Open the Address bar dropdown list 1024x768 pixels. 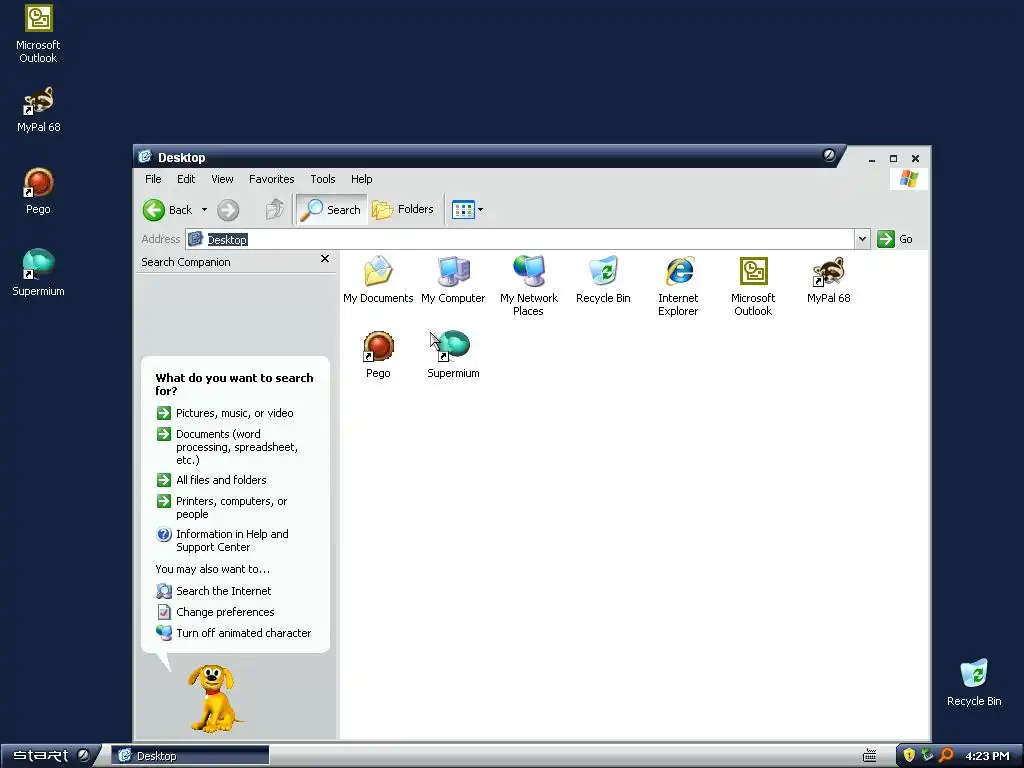click(862, 239)
